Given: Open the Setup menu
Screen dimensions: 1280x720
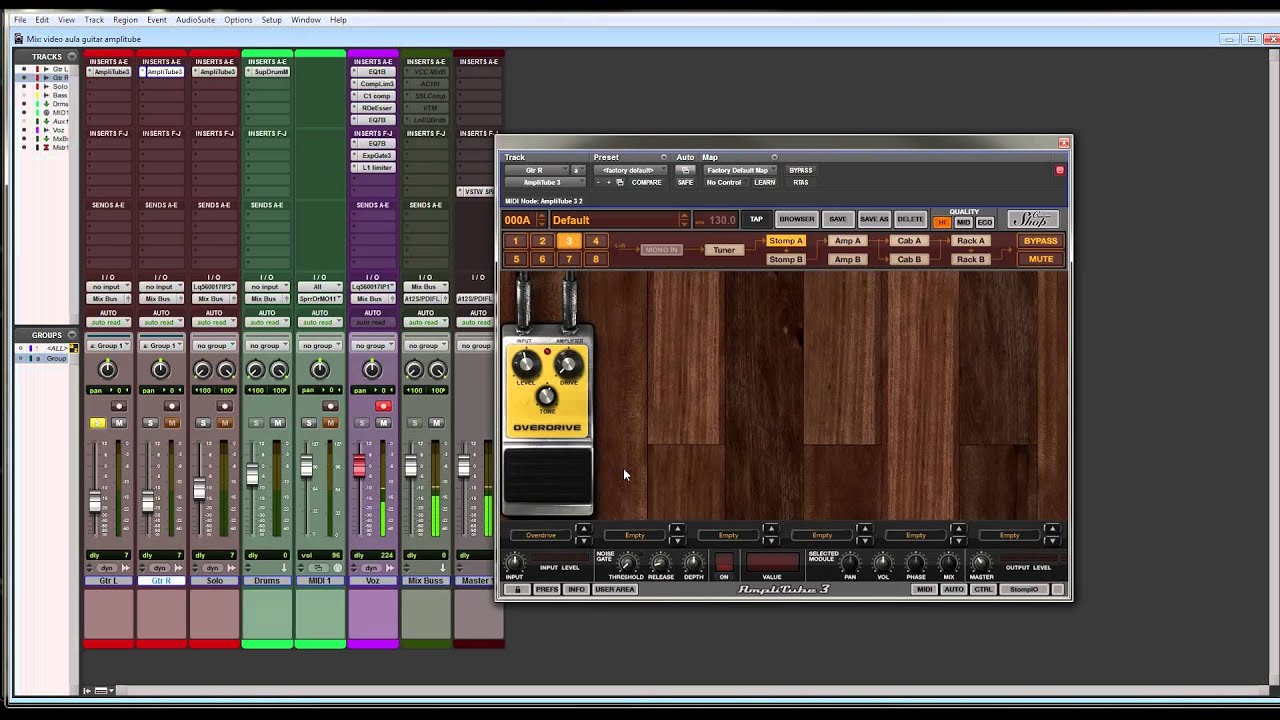Looking at the screenshot, I should [x=271, y=20].
